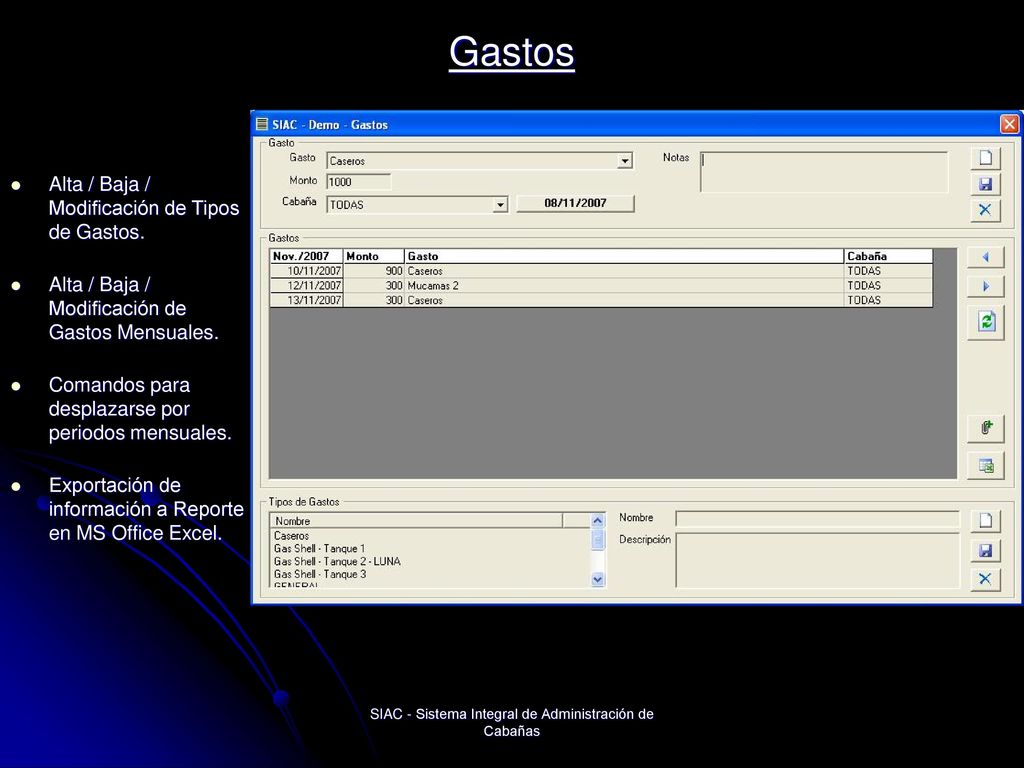
Task: Click the 08/11/2007 date button
Action: [x=575, y=203]
